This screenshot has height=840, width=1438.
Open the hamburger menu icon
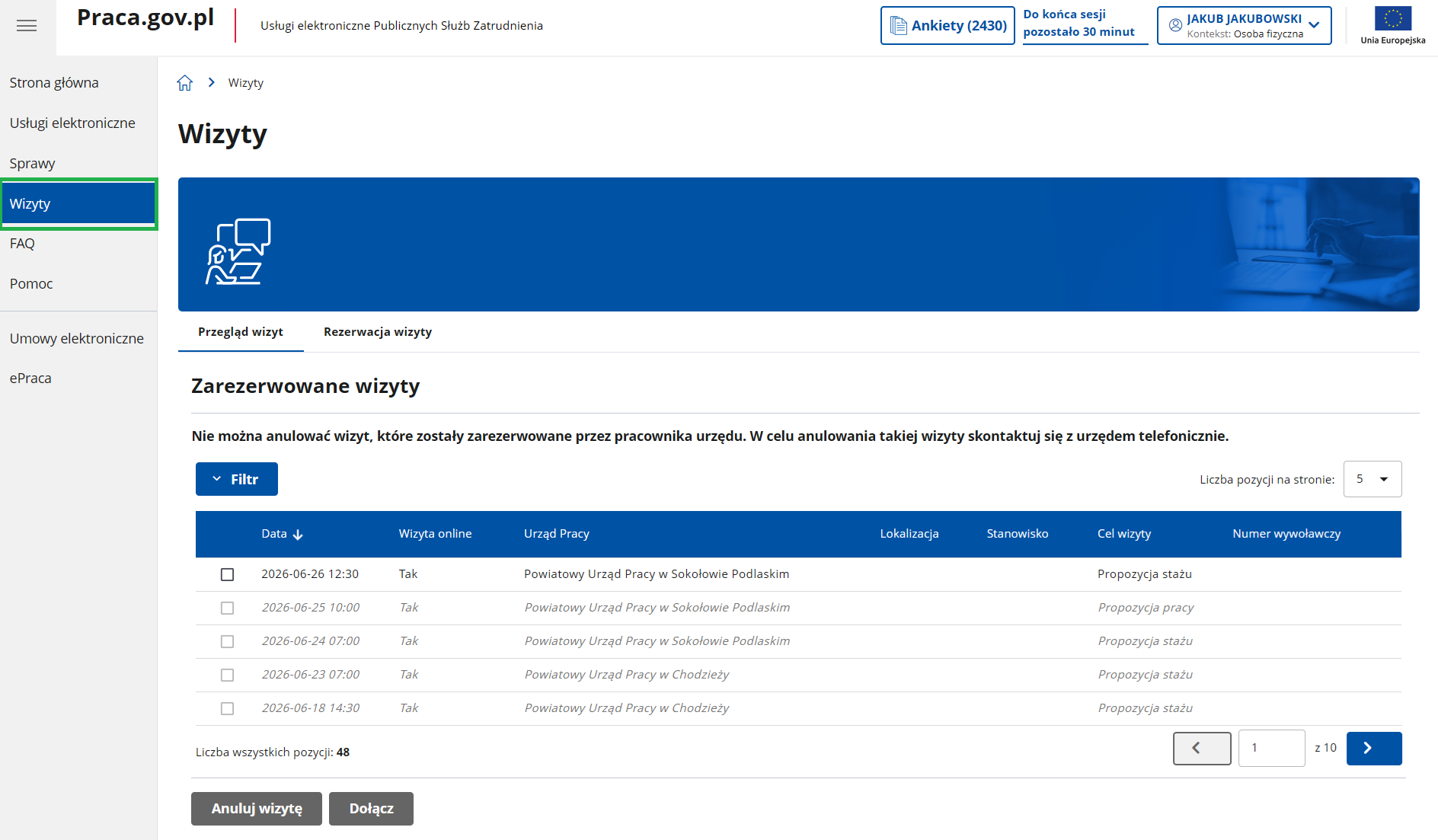[27, 26]
